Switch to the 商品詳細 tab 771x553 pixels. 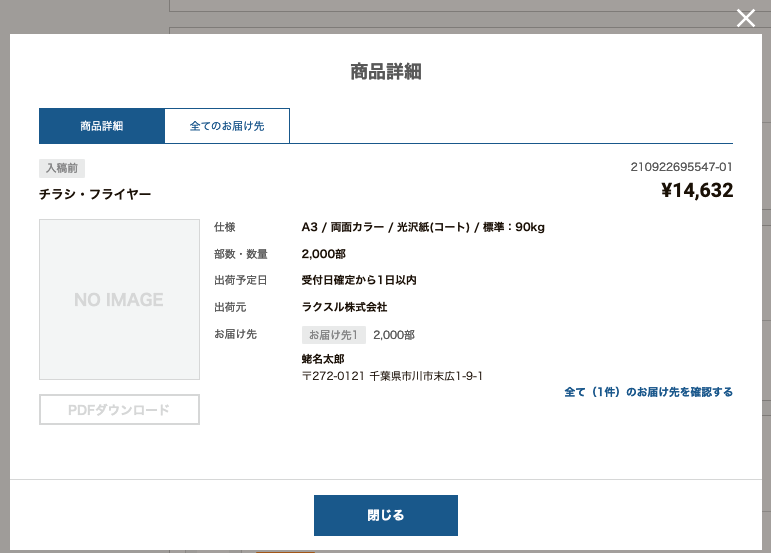tap(102, 126)
